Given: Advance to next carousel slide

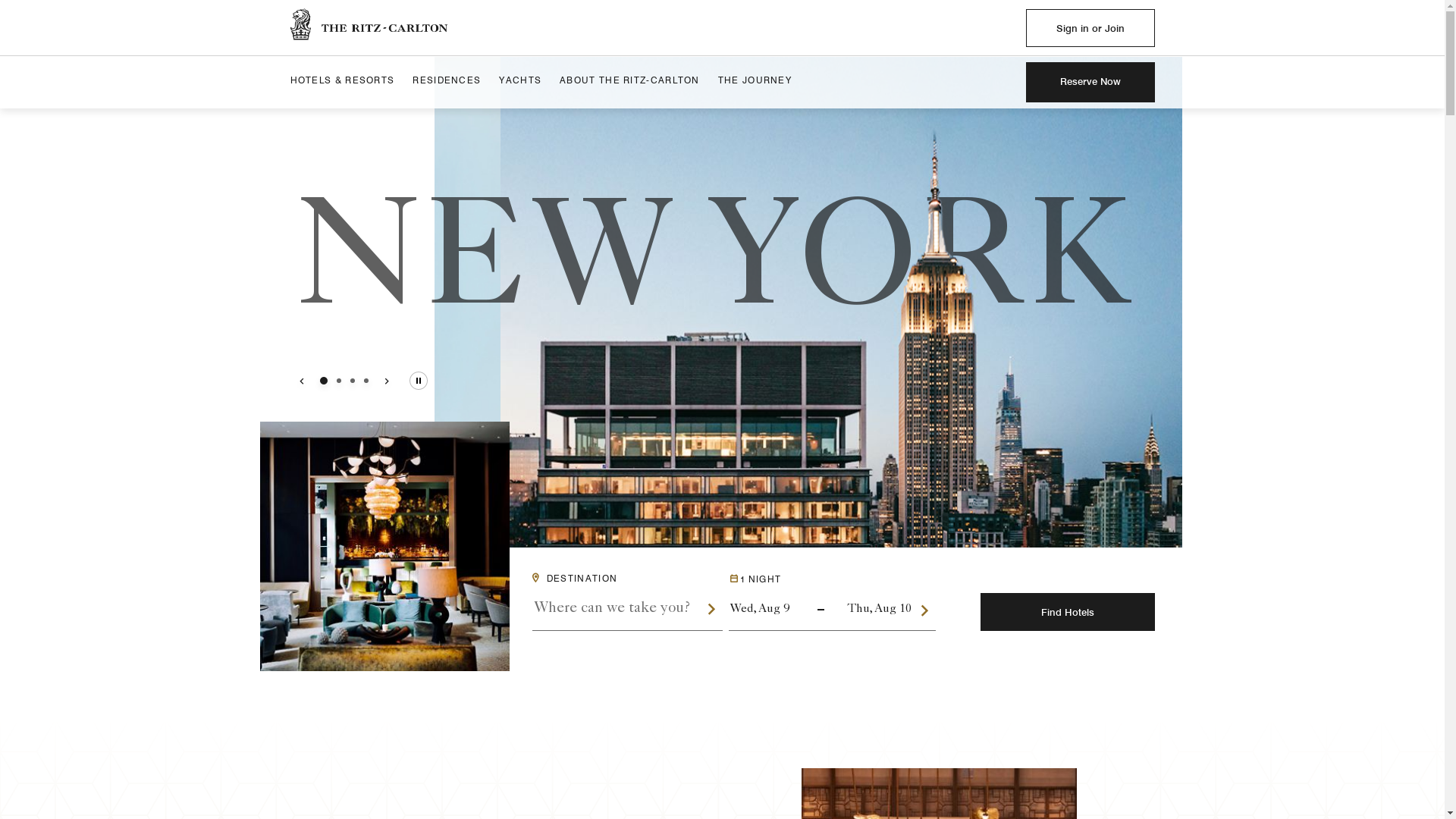Looking at the screenshot, I should coord(387,381).
